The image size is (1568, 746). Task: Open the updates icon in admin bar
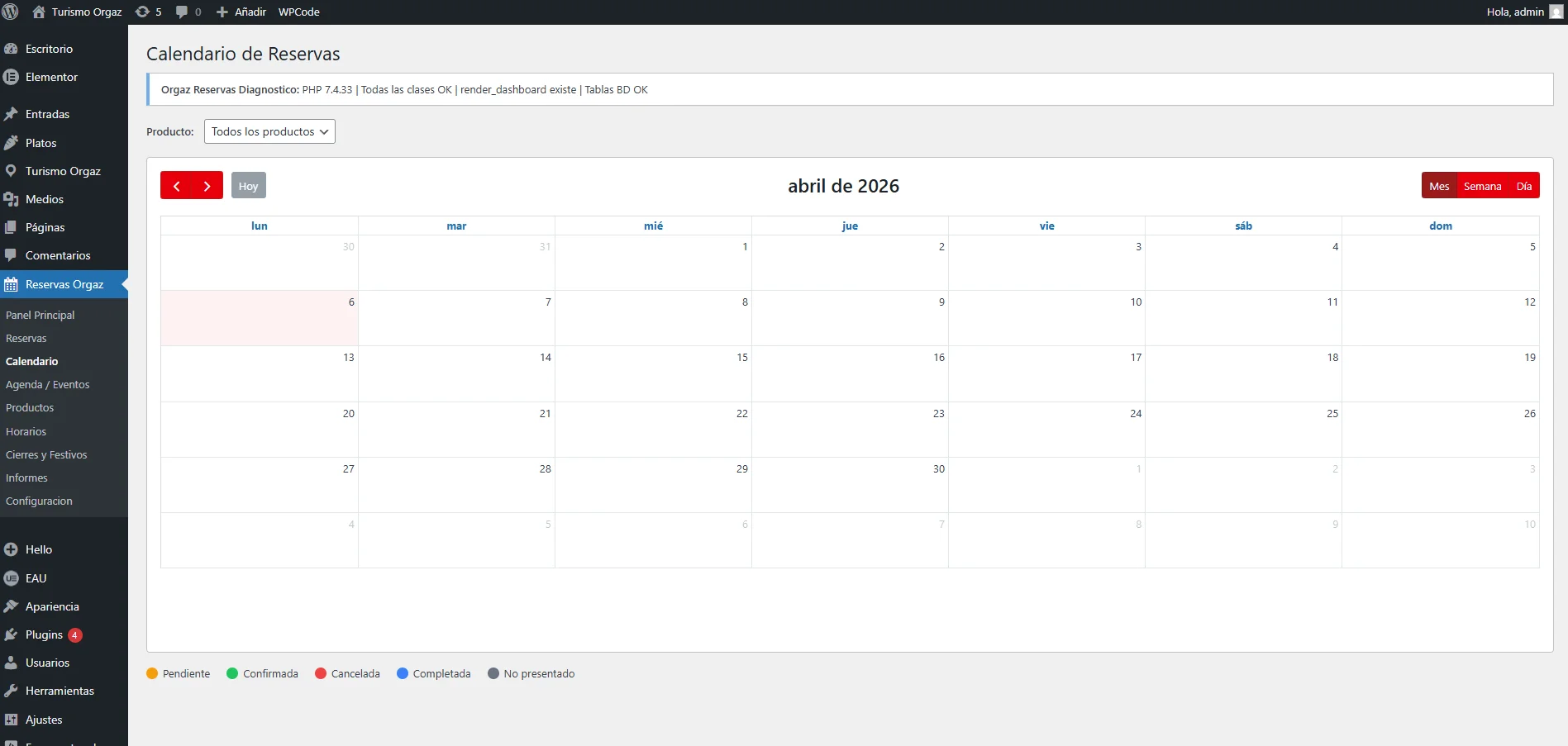pos(143,12)
